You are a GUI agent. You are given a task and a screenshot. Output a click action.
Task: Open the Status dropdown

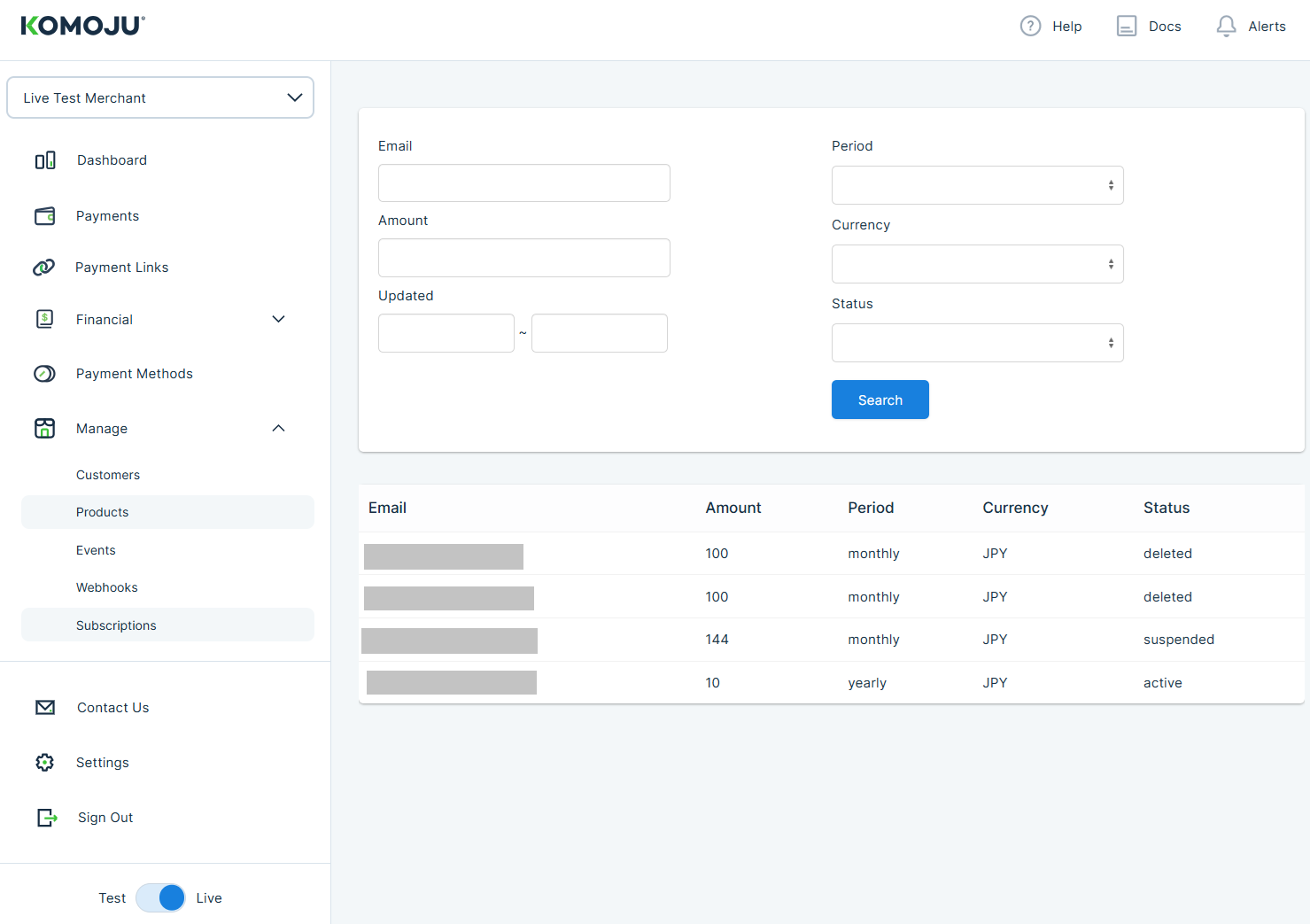(x=977, y=343)
